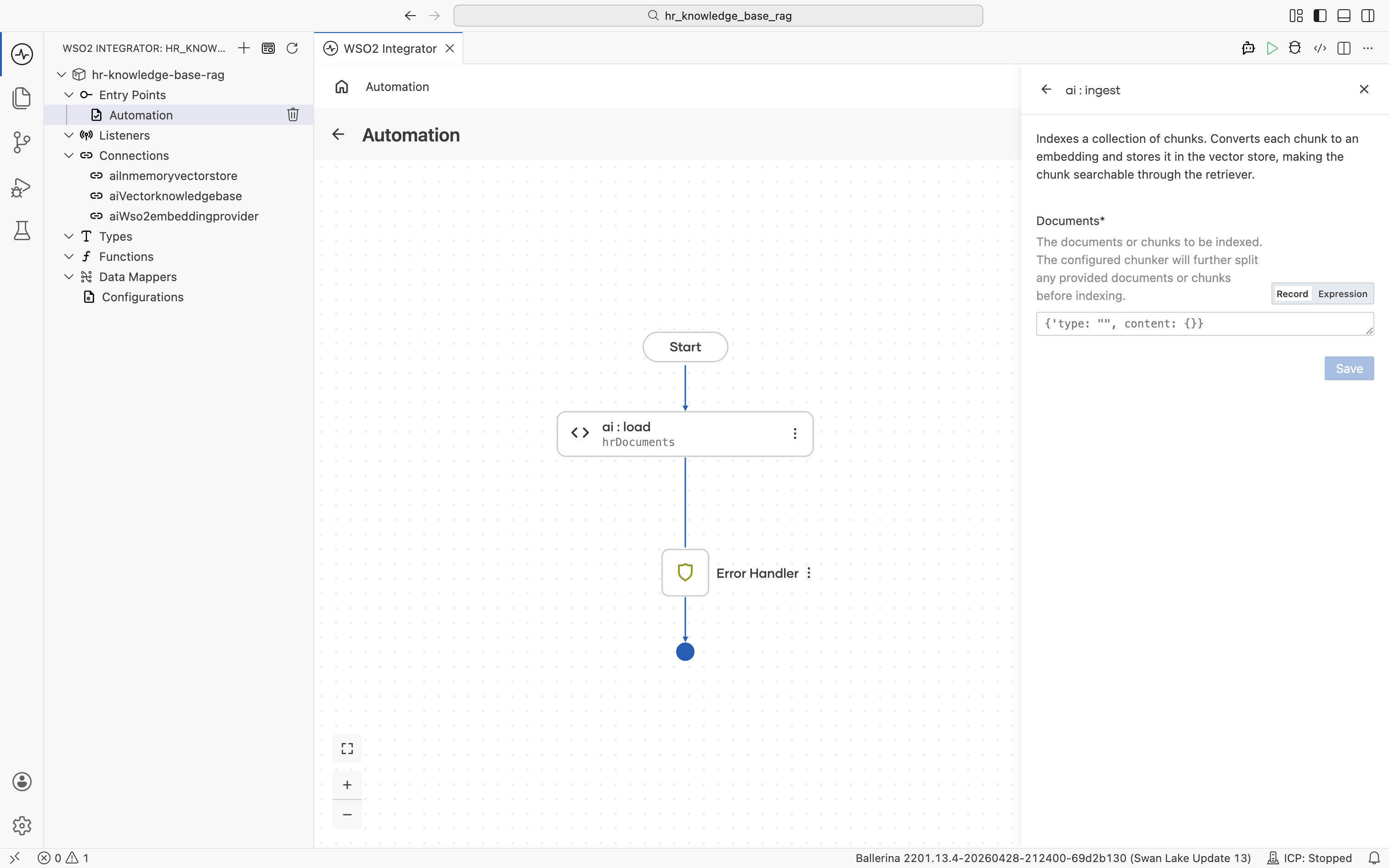Close the WSO2 Integrator tab

[450, 48]
